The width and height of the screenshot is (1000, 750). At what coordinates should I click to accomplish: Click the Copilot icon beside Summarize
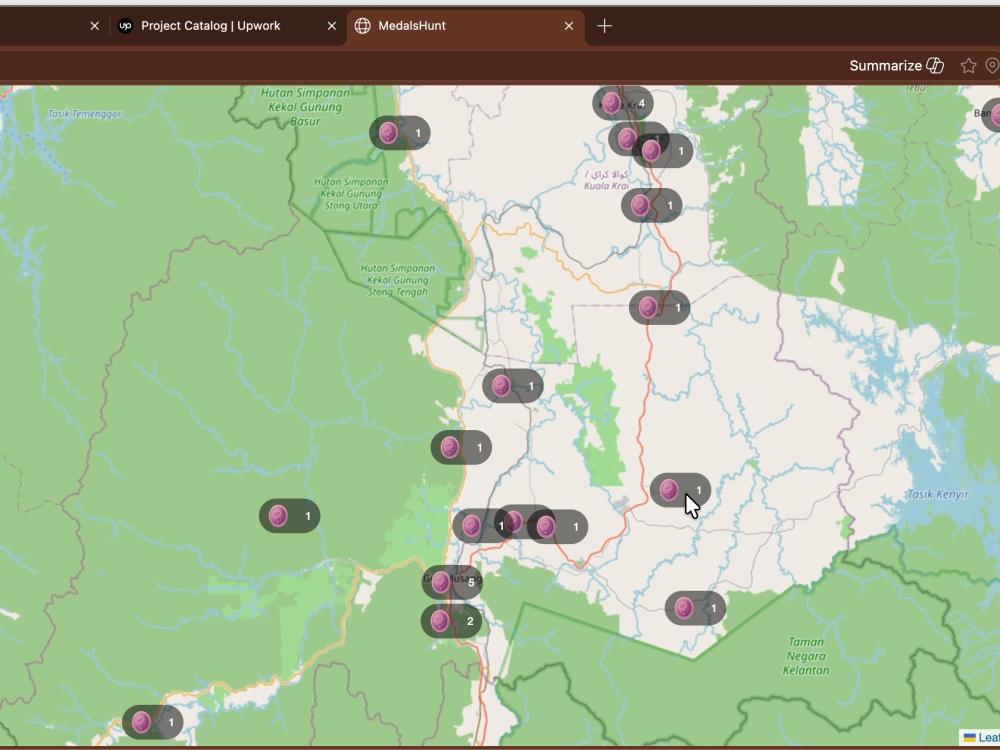coord(935,66)
